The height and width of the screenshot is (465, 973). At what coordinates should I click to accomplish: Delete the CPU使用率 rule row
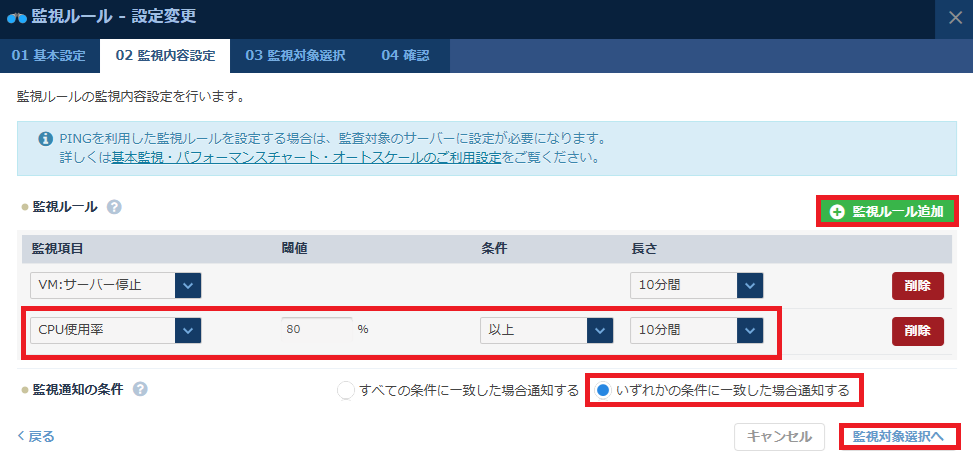(917, 330)
